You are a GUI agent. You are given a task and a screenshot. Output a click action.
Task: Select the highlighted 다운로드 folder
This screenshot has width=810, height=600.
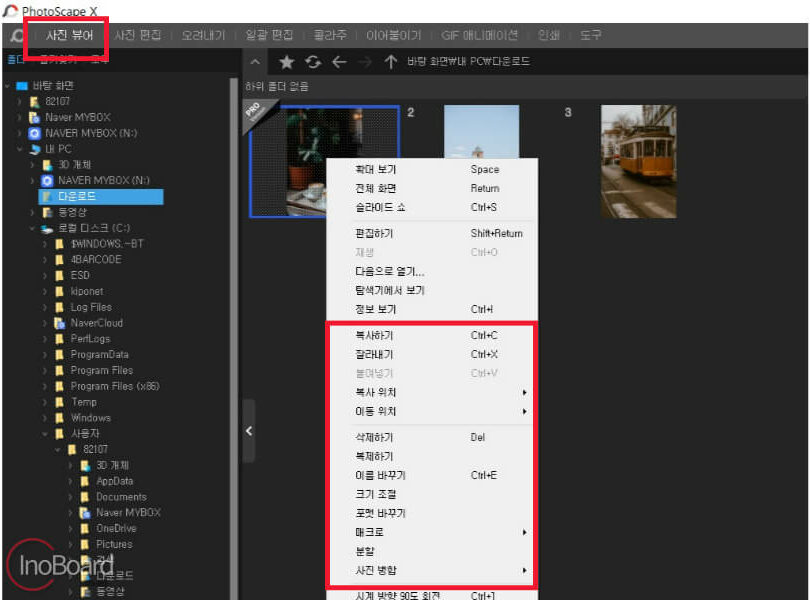coord(101,196)
